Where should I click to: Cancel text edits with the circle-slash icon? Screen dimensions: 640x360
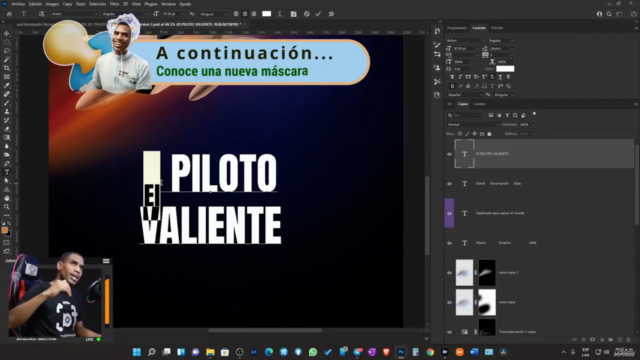[307, 14]
